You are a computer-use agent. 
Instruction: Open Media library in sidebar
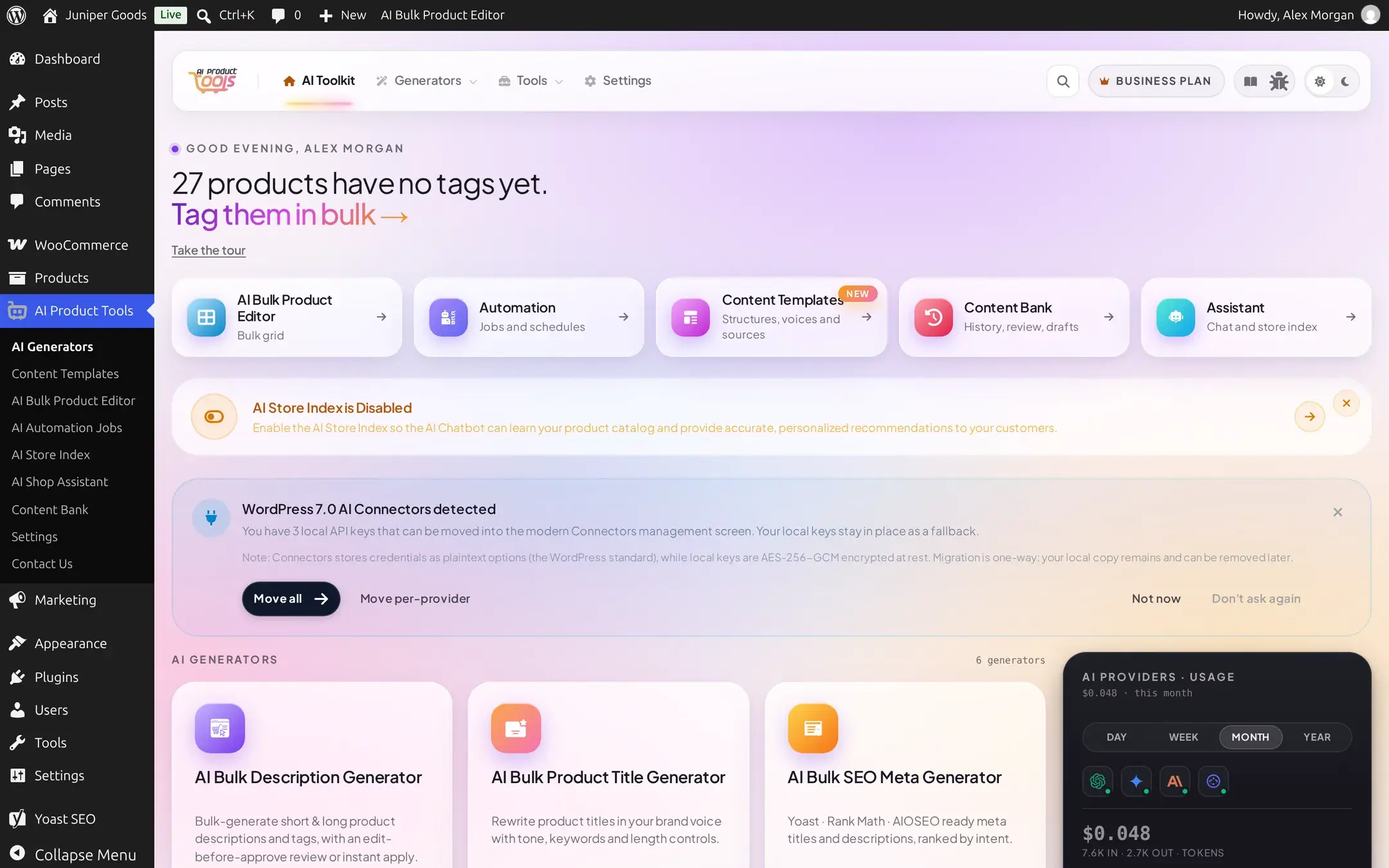point(77,135)
